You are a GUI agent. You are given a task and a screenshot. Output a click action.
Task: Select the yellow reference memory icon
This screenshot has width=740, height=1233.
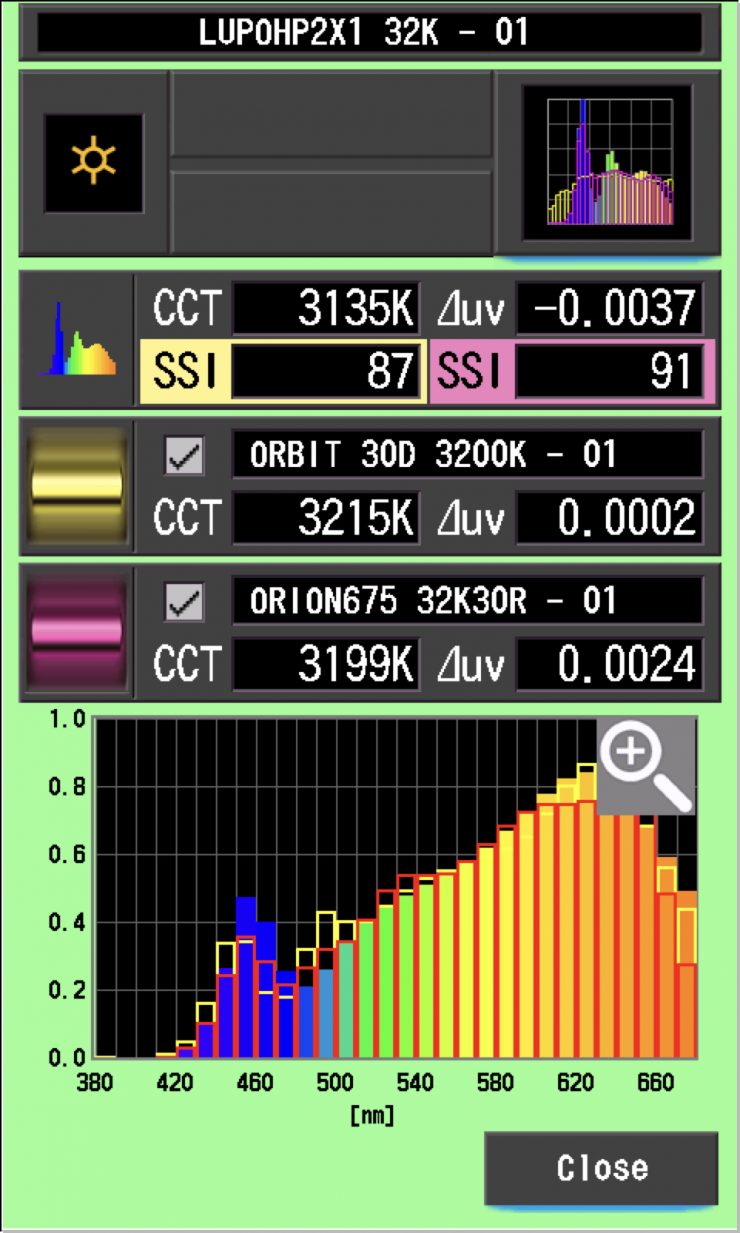click(78, 486)
